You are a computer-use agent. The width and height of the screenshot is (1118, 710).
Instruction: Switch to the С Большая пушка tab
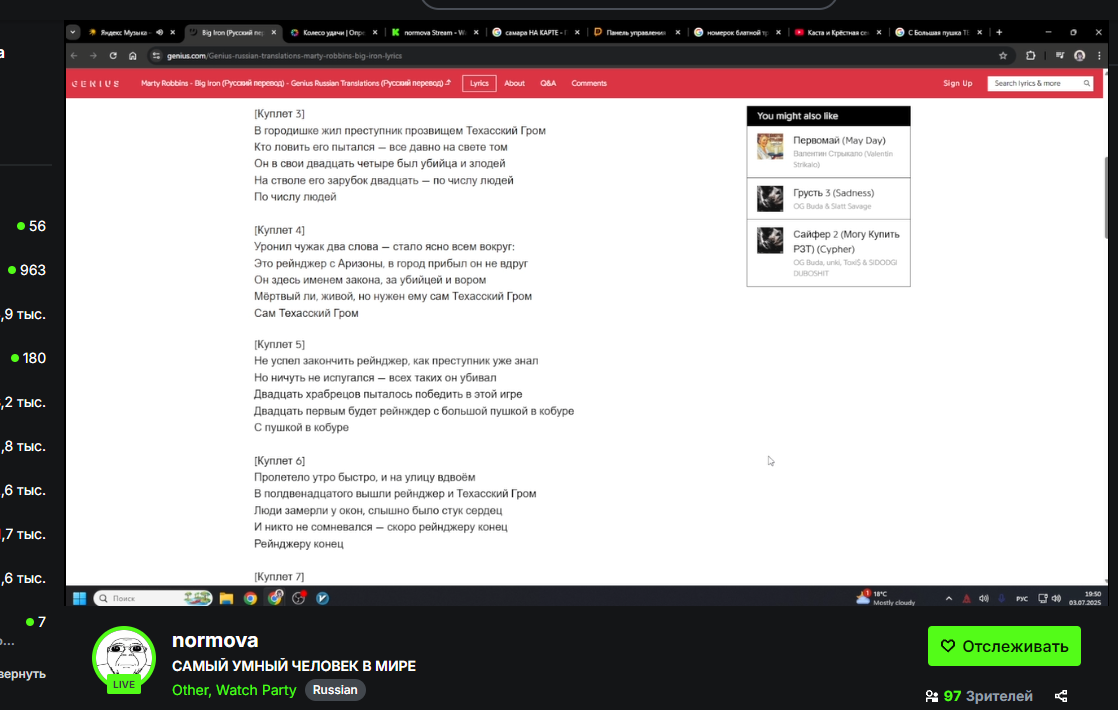click(x=938, y=32)
